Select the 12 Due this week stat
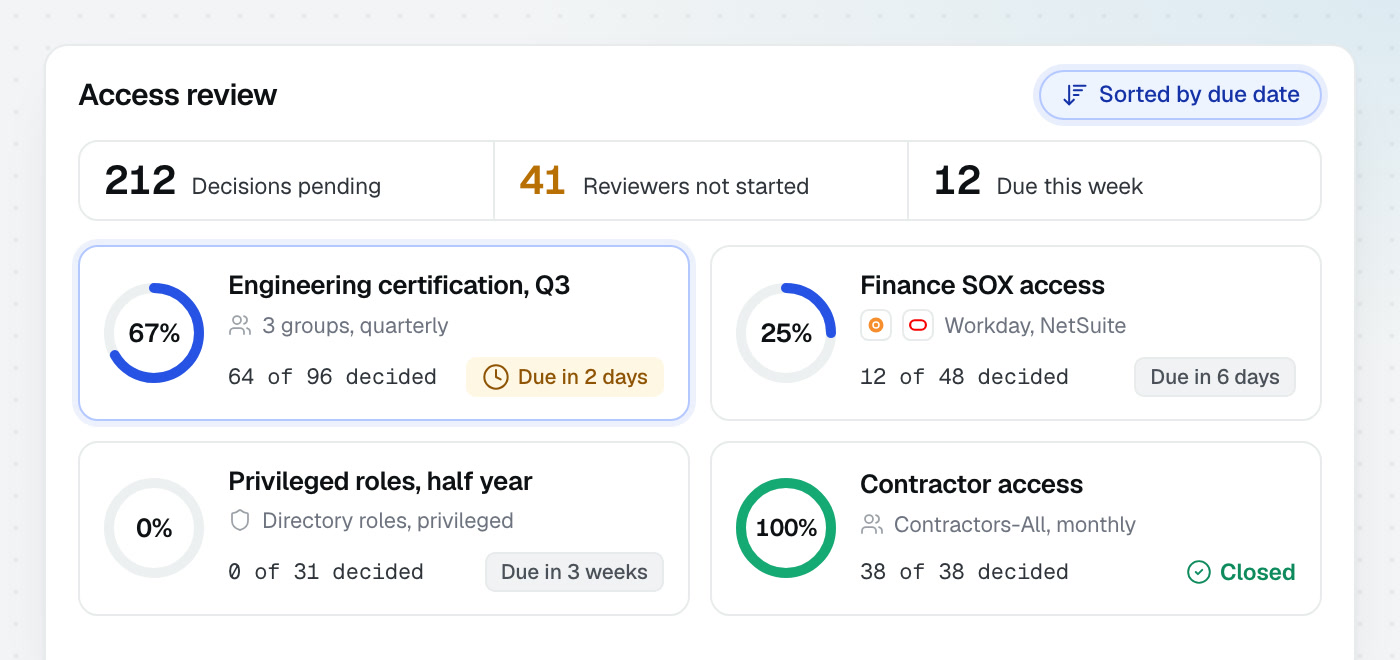The image size is (1400, 660). [1114, 180]
